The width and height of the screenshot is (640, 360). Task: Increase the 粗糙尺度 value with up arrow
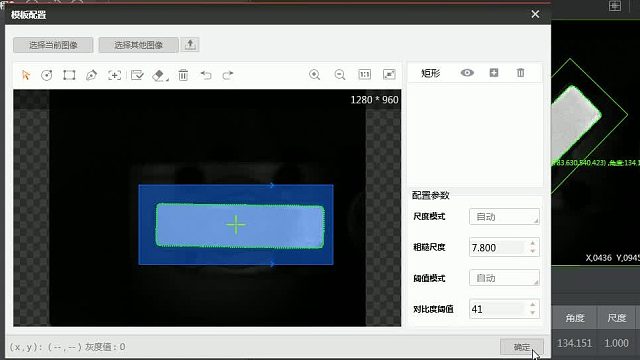click(x=533, y=243)
